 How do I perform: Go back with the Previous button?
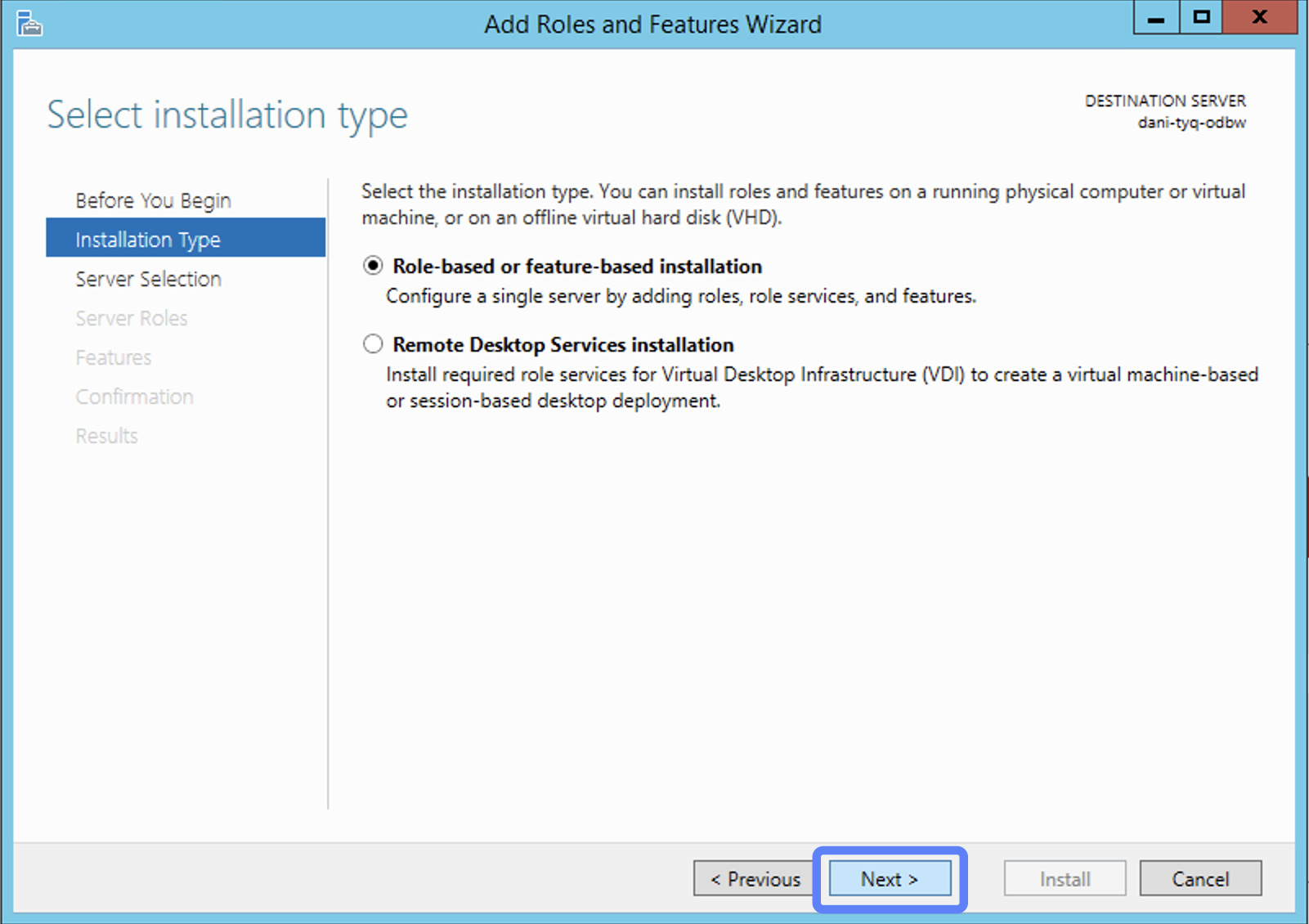pyautogui.click(x=755, y=879)
